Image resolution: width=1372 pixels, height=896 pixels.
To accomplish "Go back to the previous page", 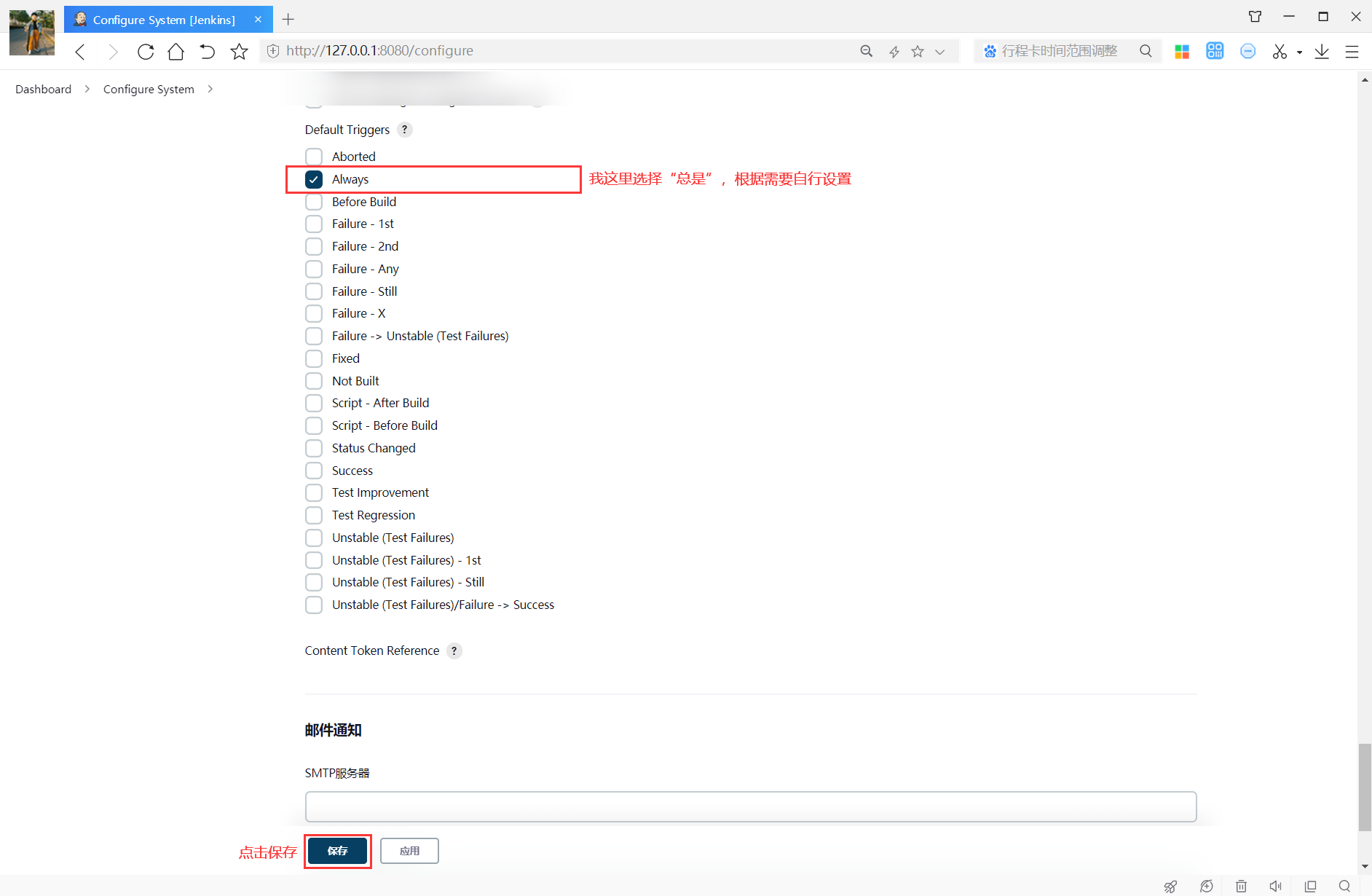I will (80, 51).
